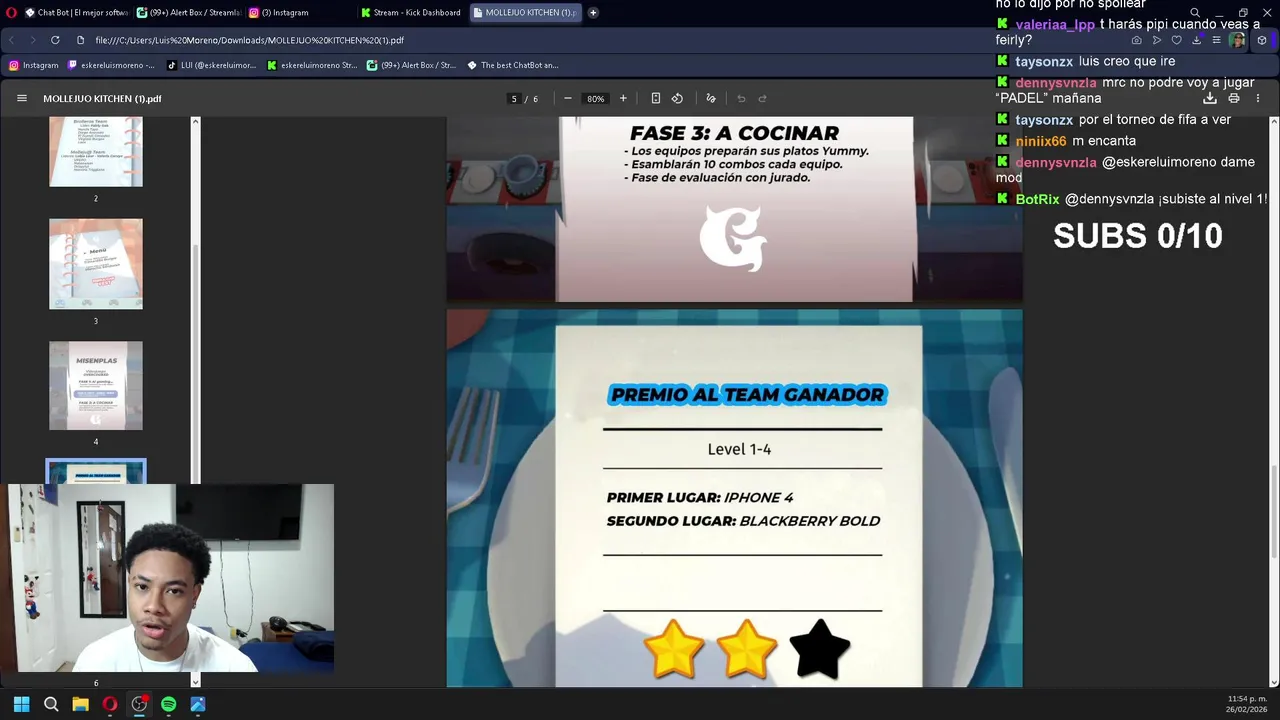Open the Windows Start menu
1280x720 pixels.
(21, 704)
